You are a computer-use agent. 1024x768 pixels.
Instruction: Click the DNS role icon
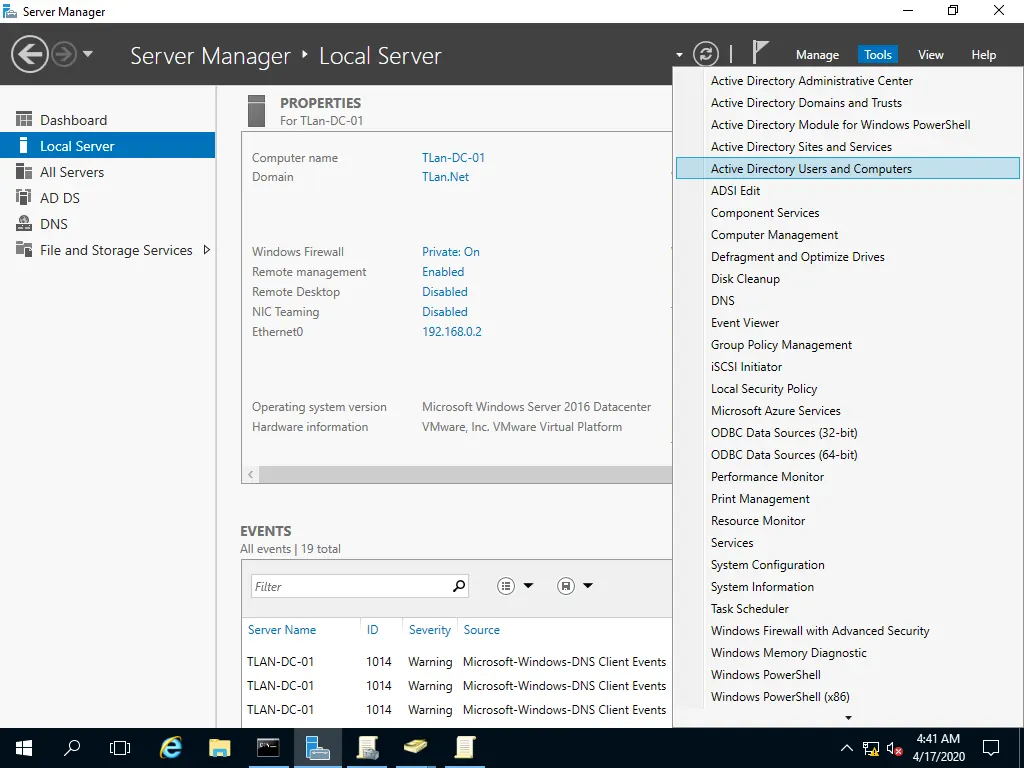[24, 223]
